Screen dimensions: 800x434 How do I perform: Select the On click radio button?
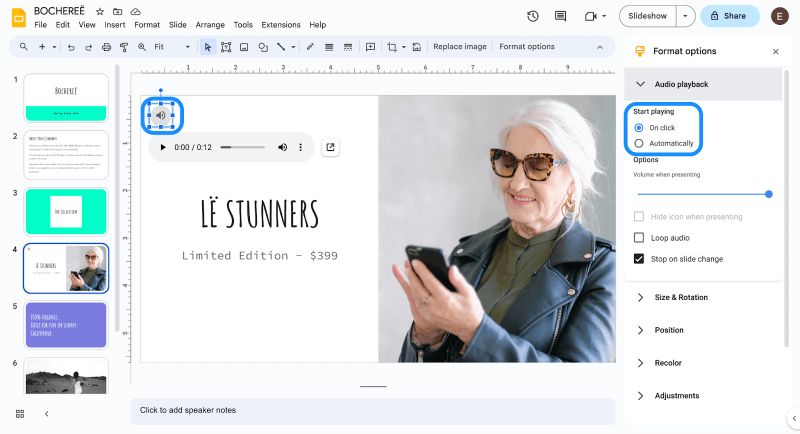(x=639, y=127)
